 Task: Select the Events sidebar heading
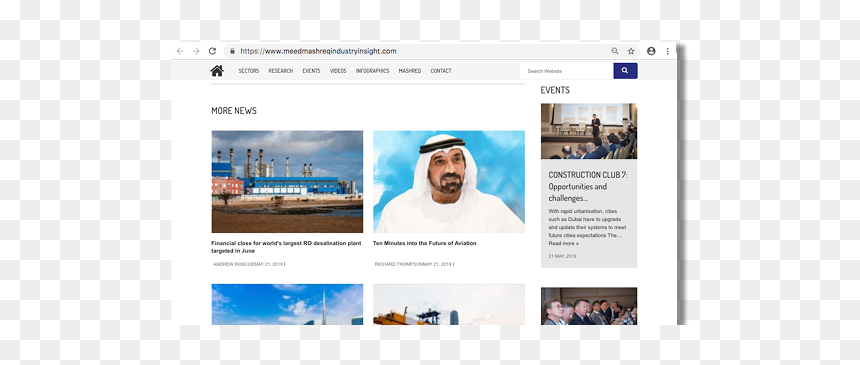click(x=555, y=90)
